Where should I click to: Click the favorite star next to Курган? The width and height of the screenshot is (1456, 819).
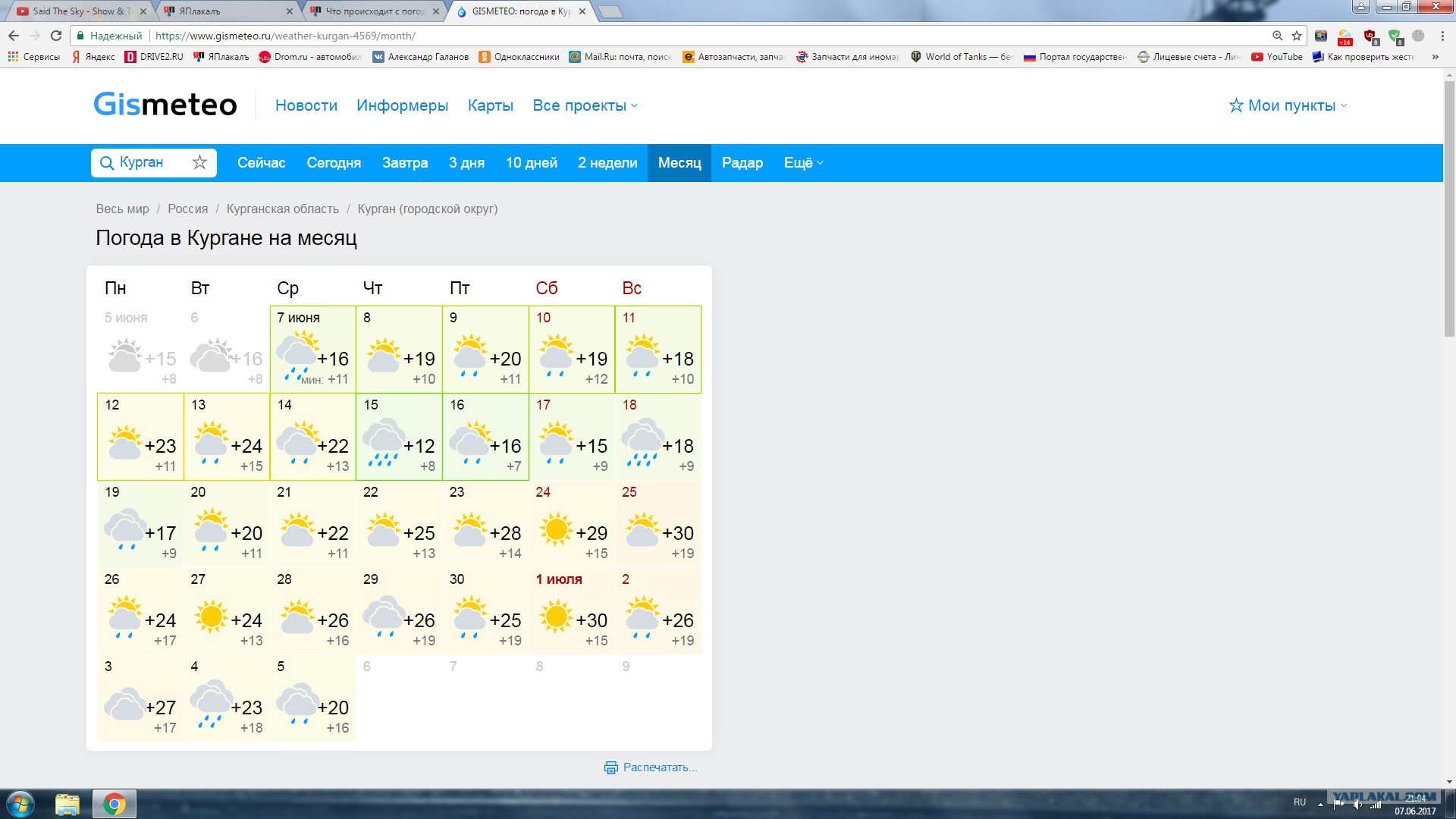pos(199,162)
